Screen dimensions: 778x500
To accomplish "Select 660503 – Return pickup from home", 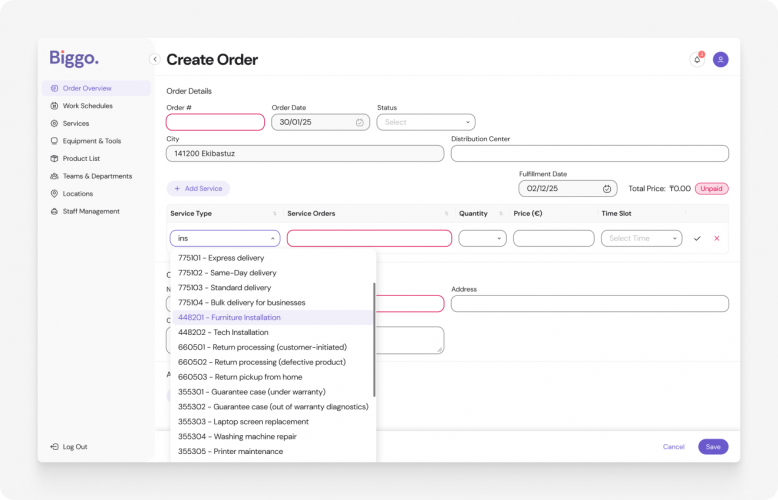I will (x=272, y=377).
